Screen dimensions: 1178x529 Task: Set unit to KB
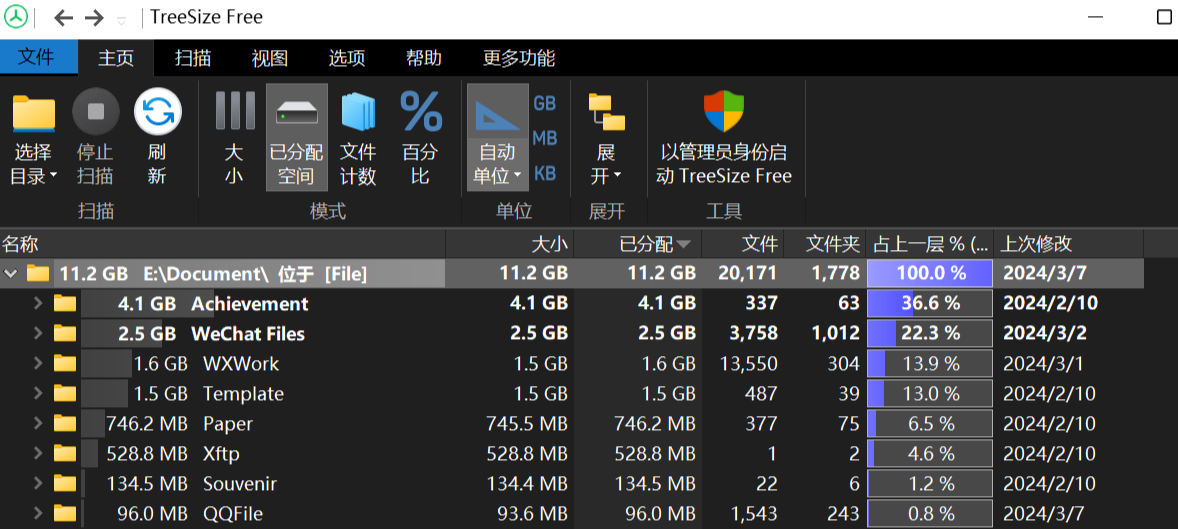pyautogui.click(x=545, y=174)
